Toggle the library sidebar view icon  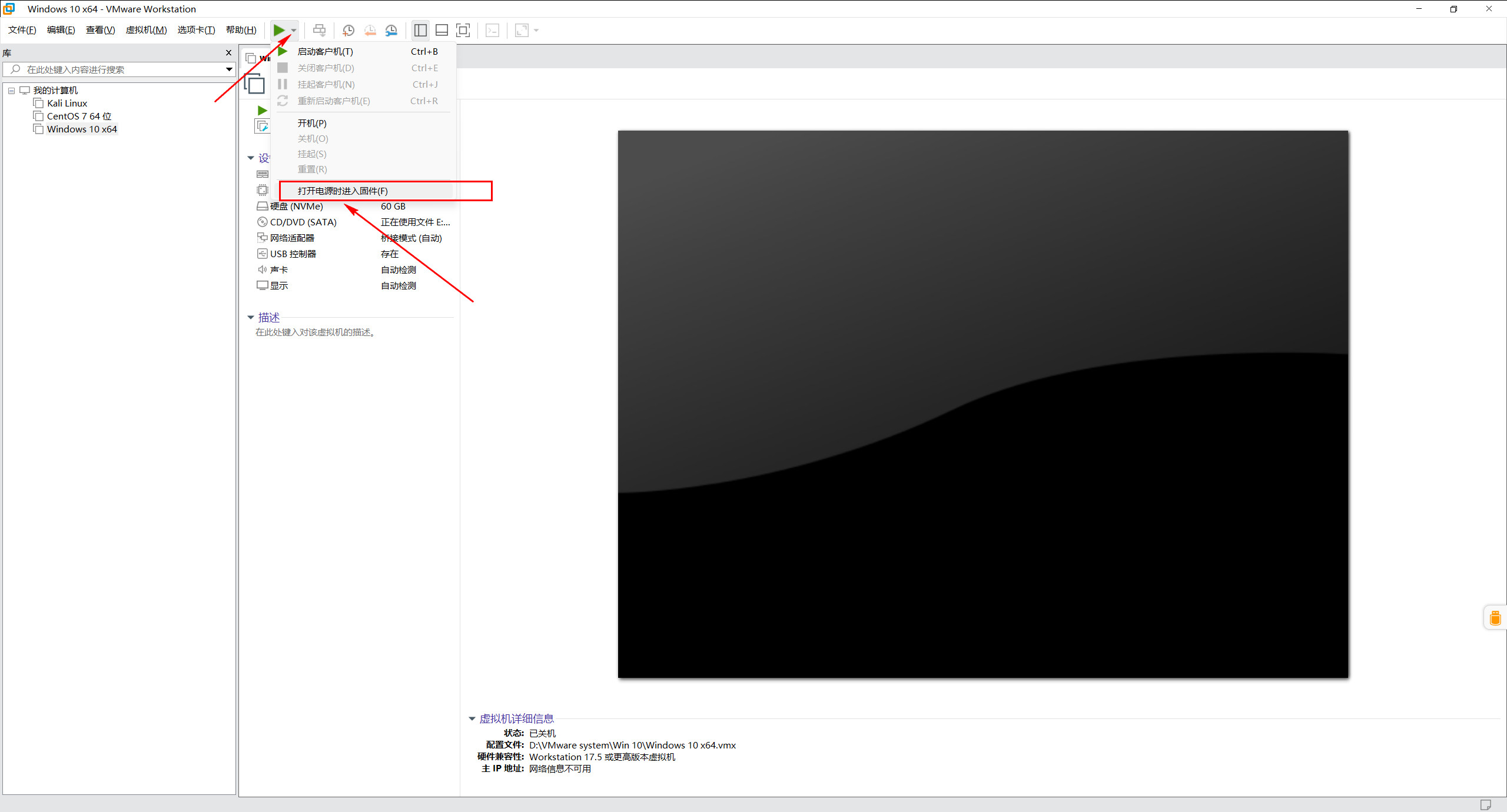pyautogui.click(x=420, y=30)
